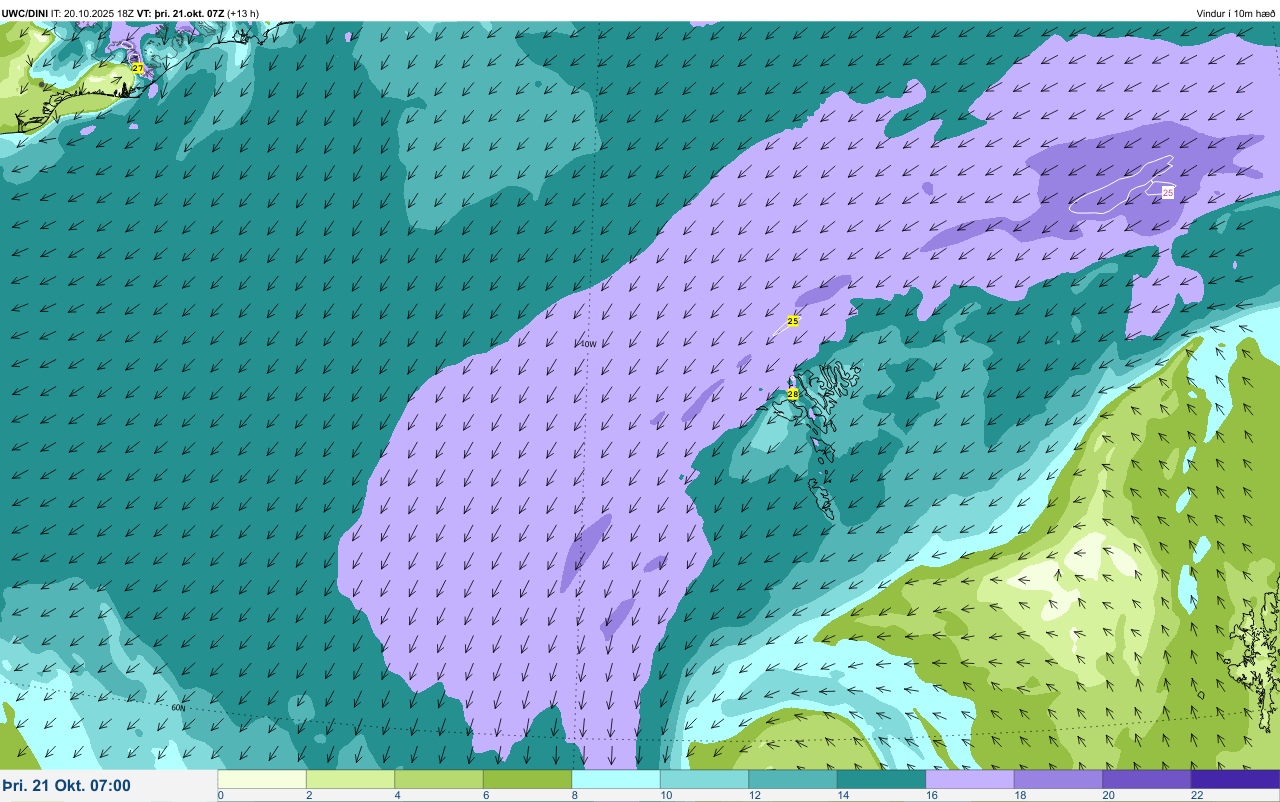Viewport: 1280px width, 802px height.
Task: Select the 2–4 m/s light green legend swatch
Action: click(350, 779)
